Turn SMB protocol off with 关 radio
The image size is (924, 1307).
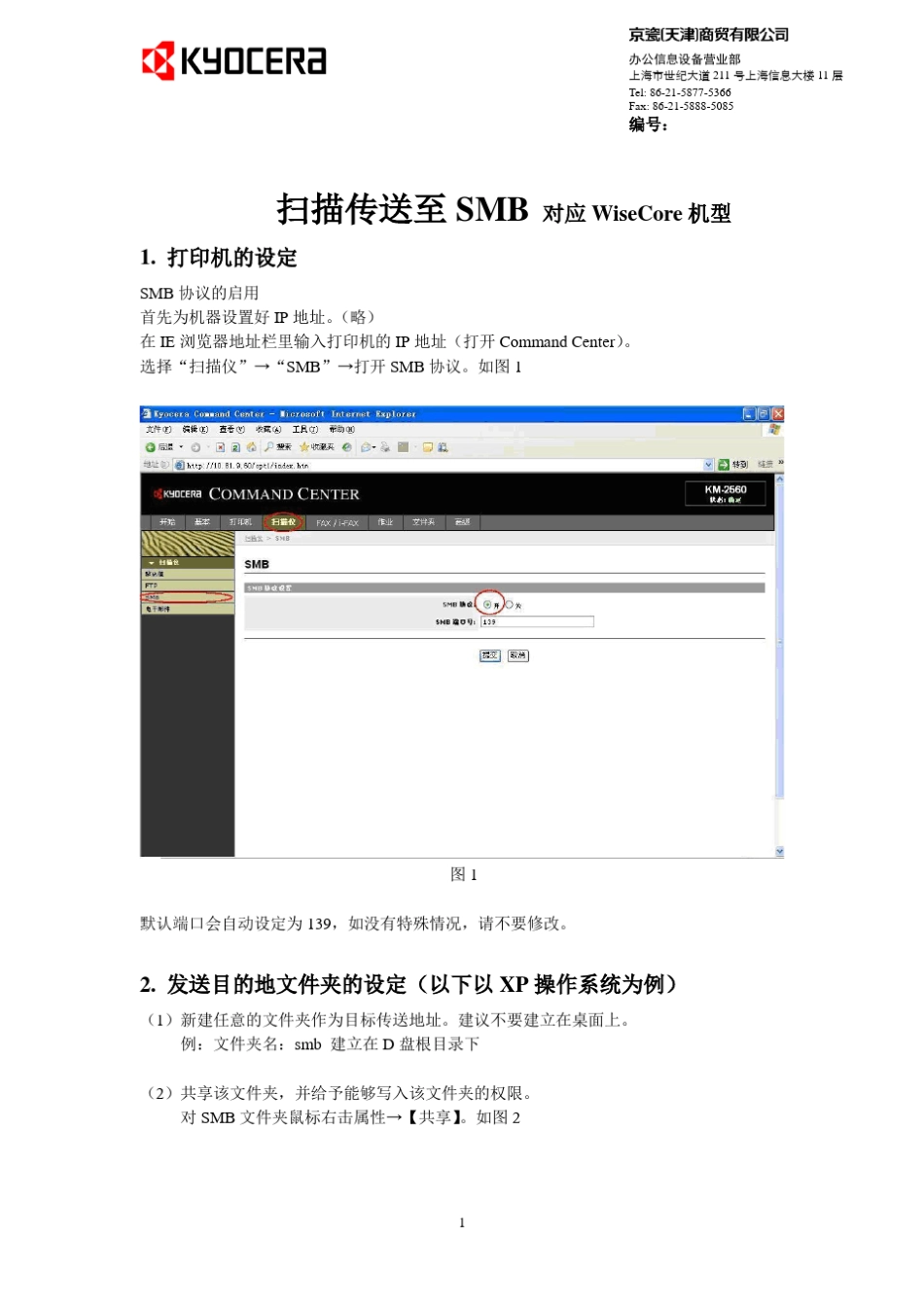(x=510, y=604)
